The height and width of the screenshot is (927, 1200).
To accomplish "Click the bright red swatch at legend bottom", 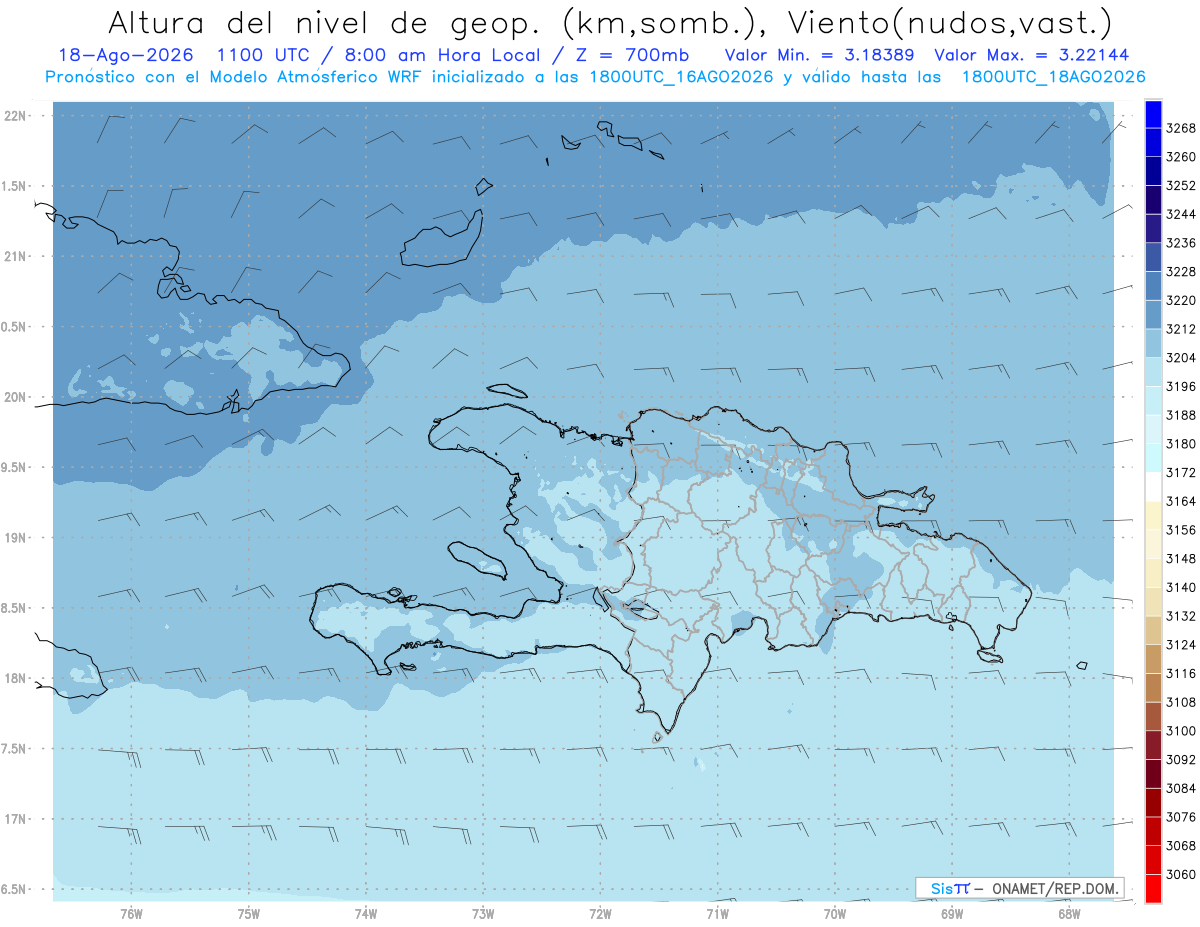I will pyautogui.click(x=1152, y=889).
